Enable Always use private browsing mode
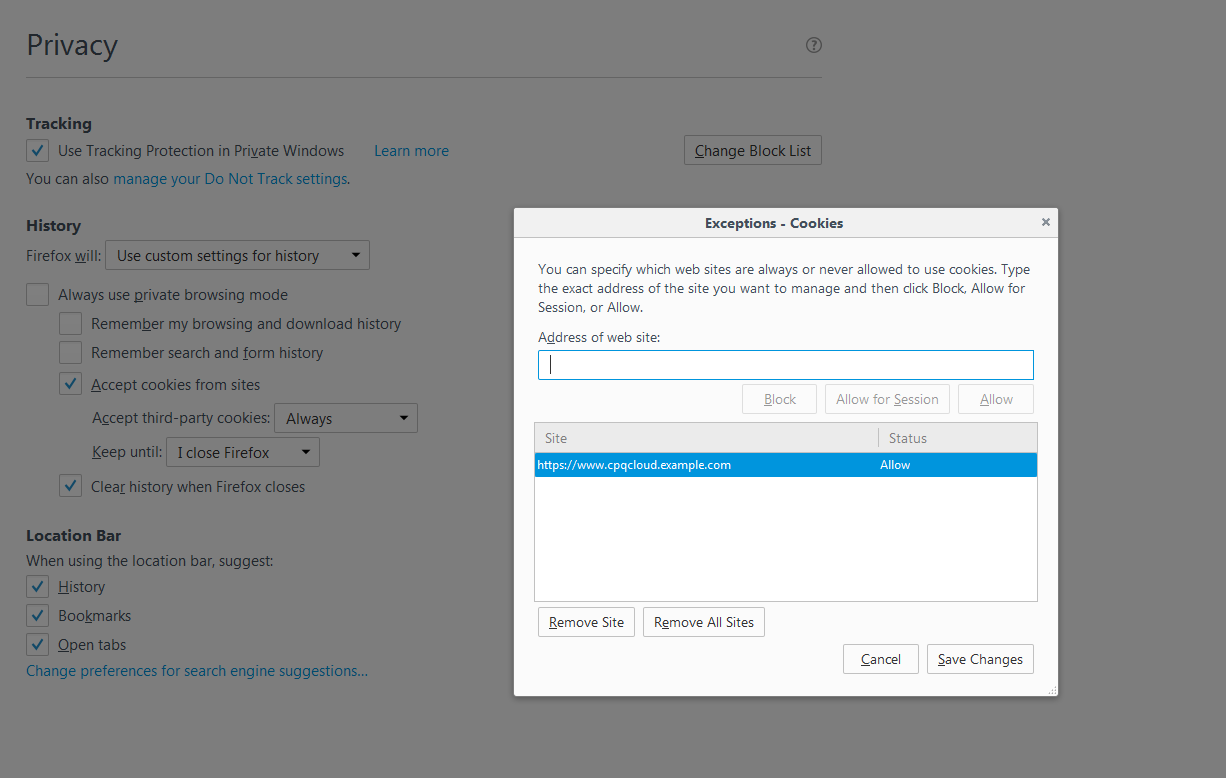 (x=37, y=295)
